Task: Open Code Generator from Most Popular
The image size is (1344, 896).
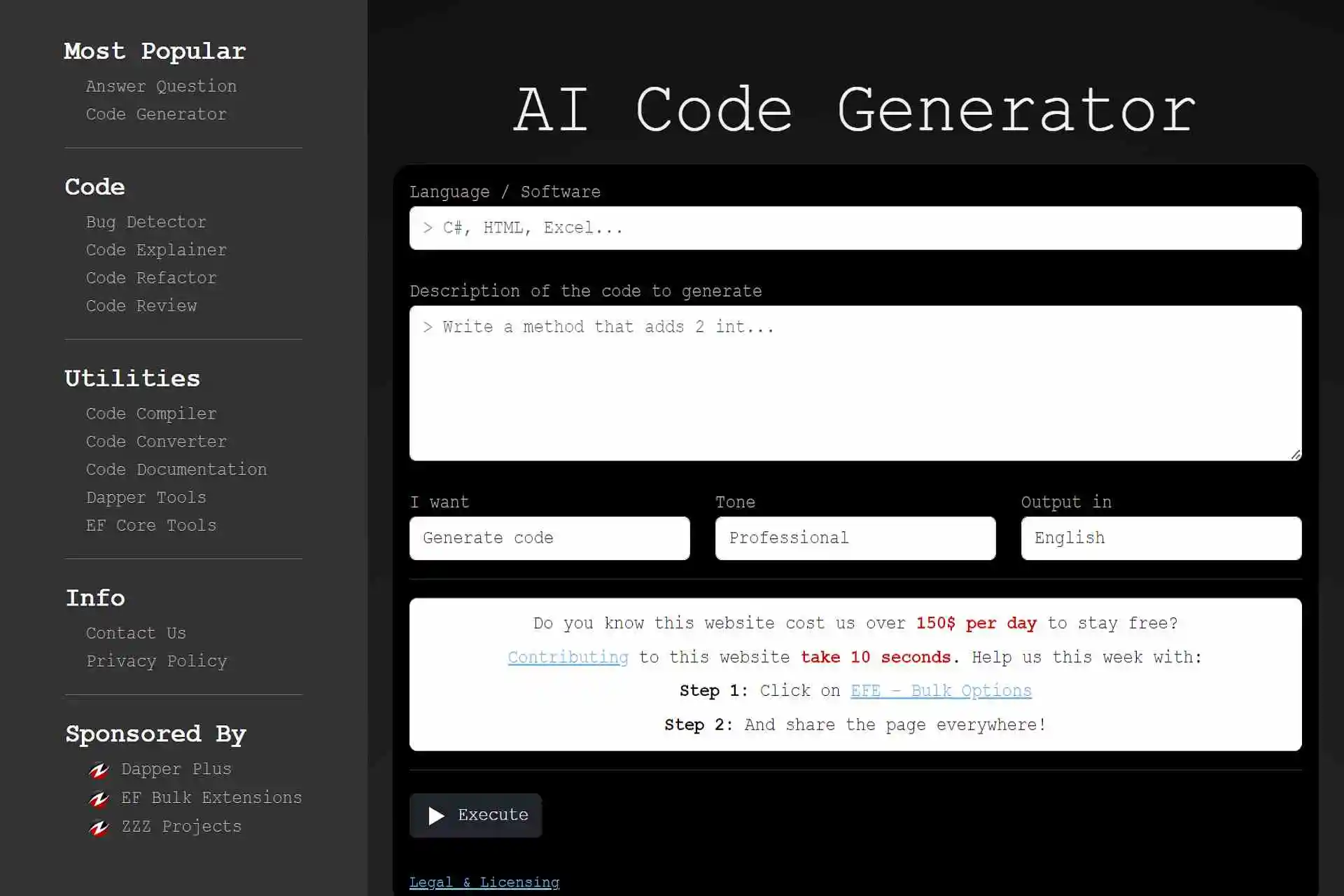Action: point(156,114)
